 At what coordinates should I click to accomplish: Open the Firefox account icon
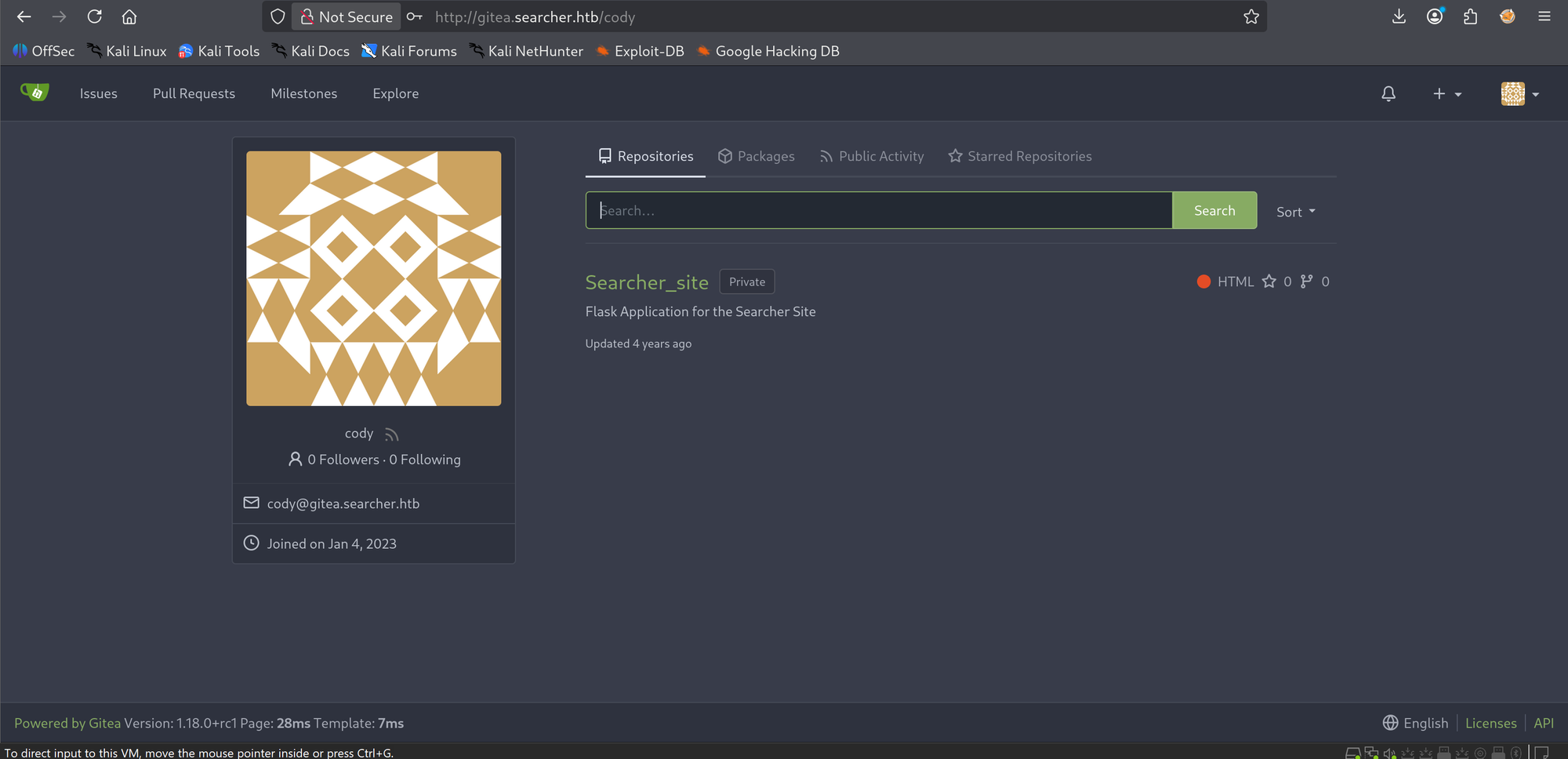click(1435, 16)
